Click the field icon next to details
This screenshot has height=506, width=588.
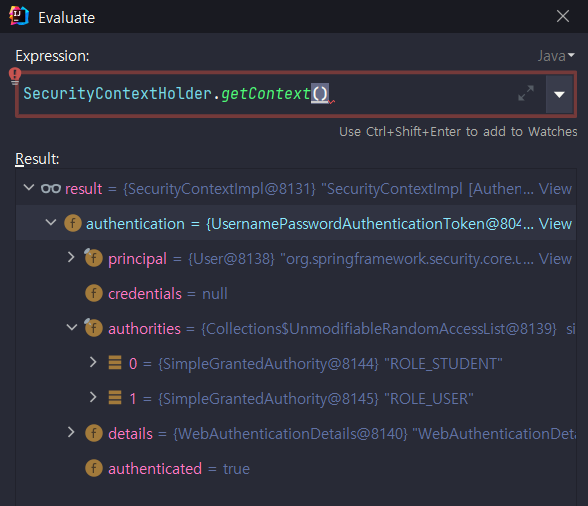tap(94, 433)
